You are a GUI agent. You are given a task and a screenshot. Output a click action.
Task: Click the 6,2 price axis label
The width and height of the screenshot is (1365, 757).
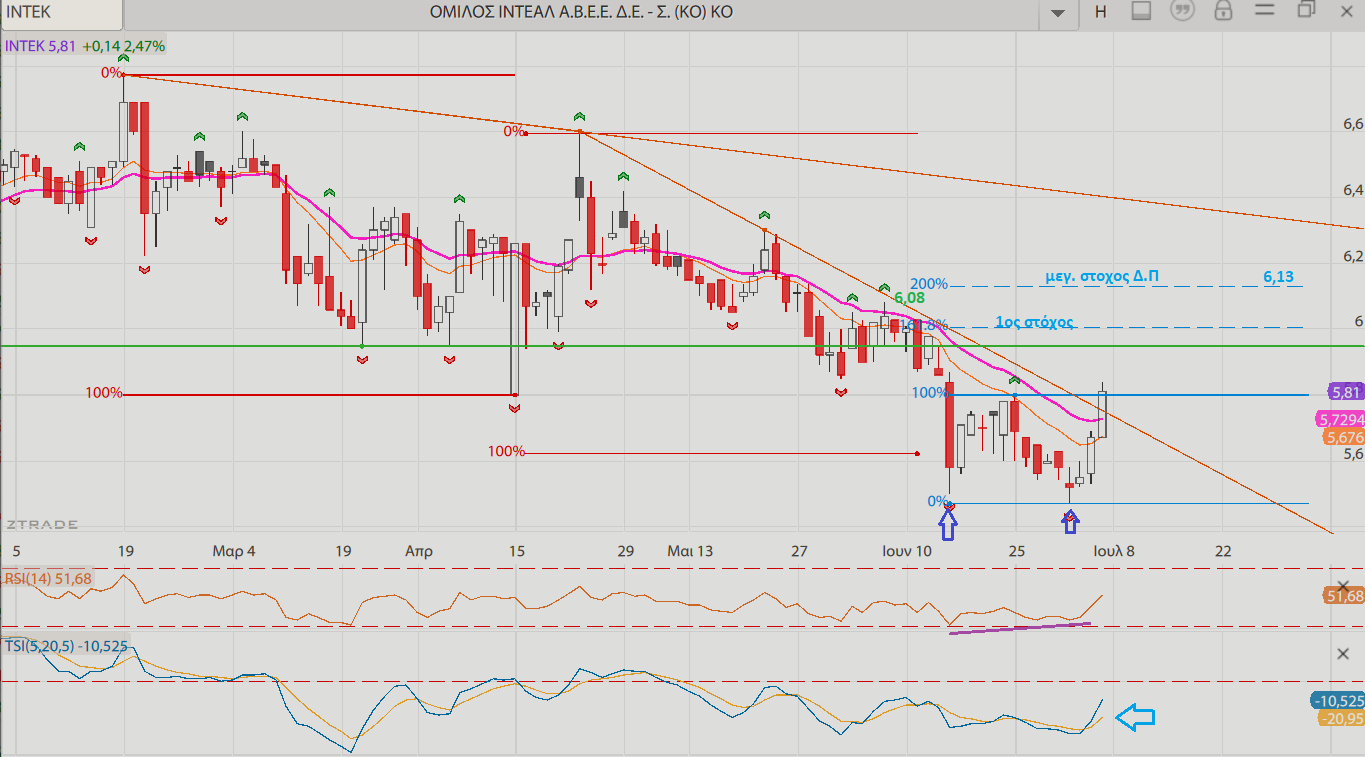(x=1353, y=256)
